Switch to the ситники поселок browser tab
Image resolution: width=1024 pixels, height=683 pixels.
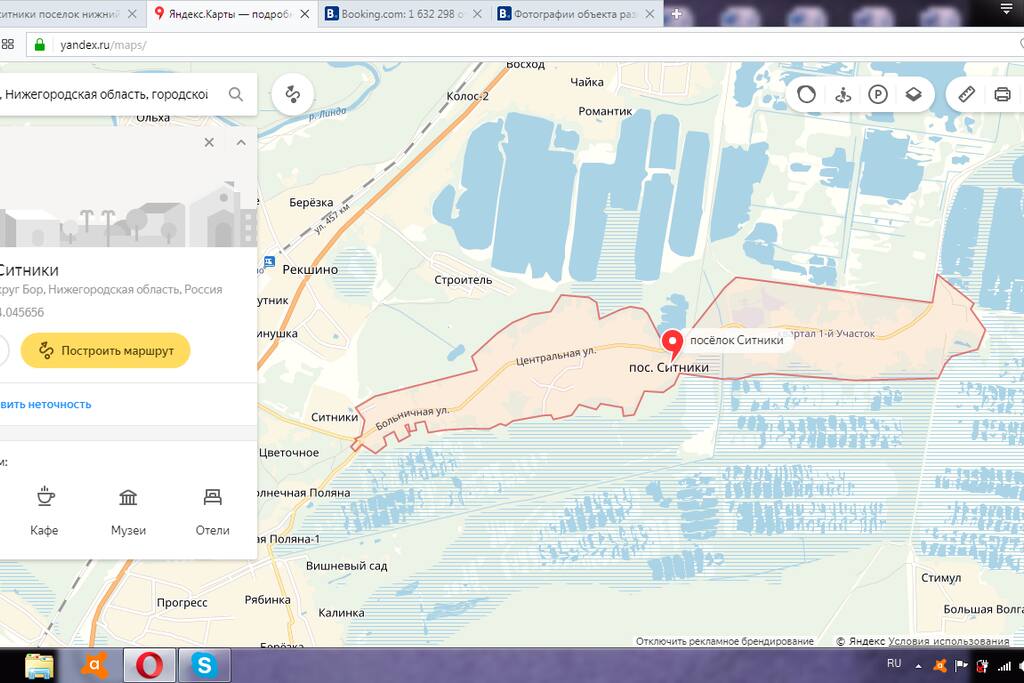point(63,14)
